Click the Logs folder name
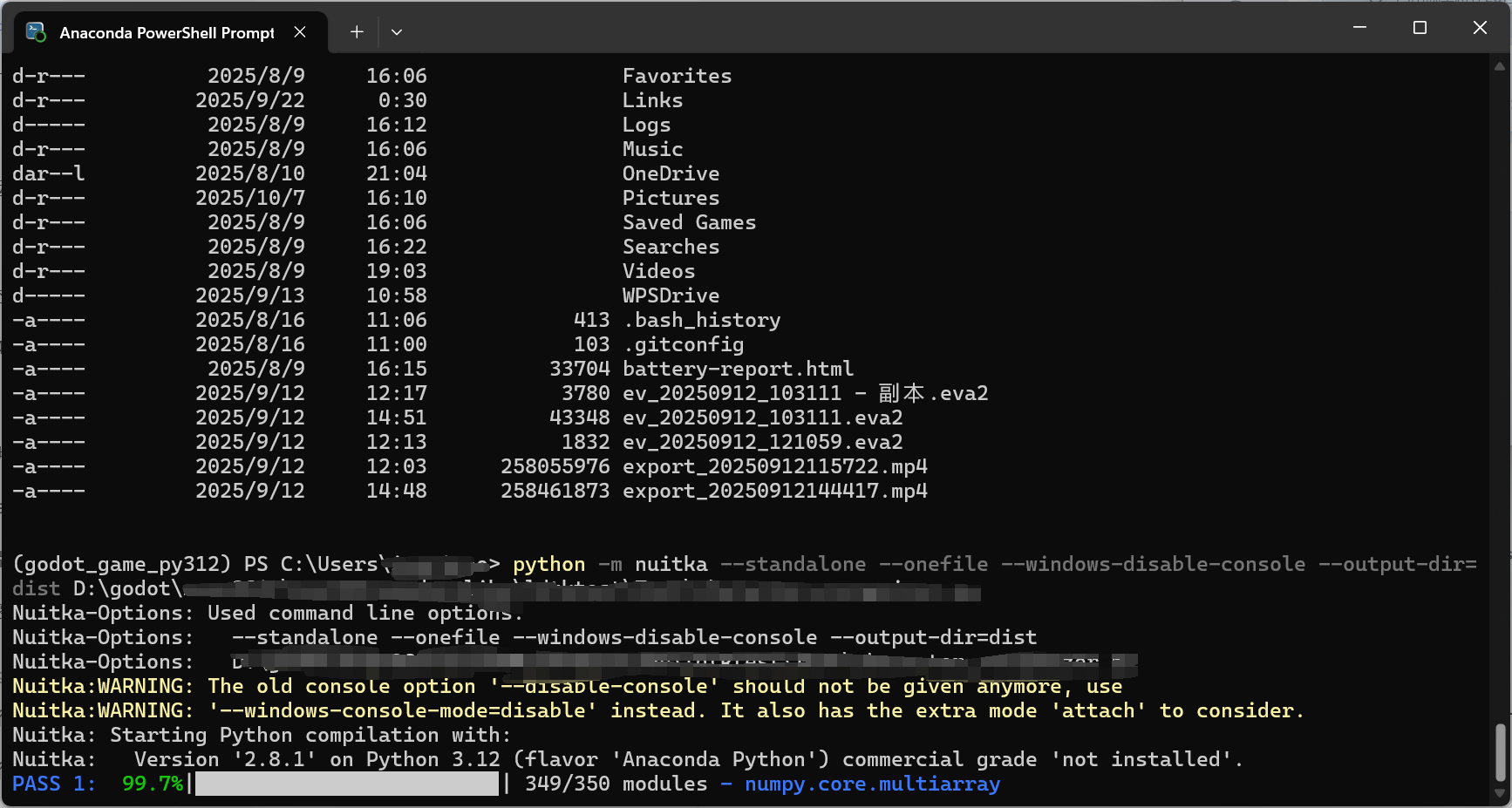Viewport: 1512px width, 808px height. (646, 125)
